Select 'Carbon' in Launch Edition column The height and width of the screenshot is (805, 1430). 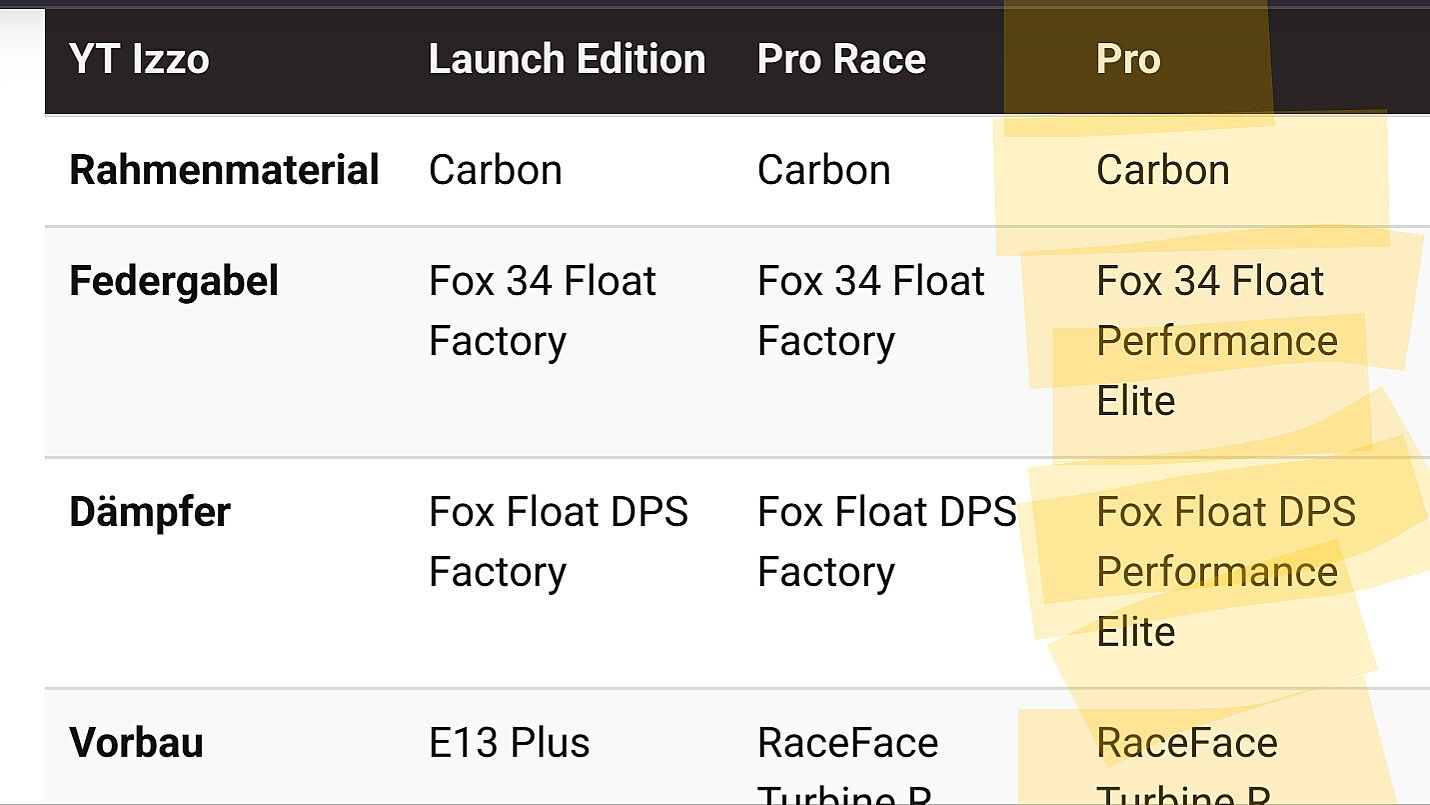pos(495,170)
